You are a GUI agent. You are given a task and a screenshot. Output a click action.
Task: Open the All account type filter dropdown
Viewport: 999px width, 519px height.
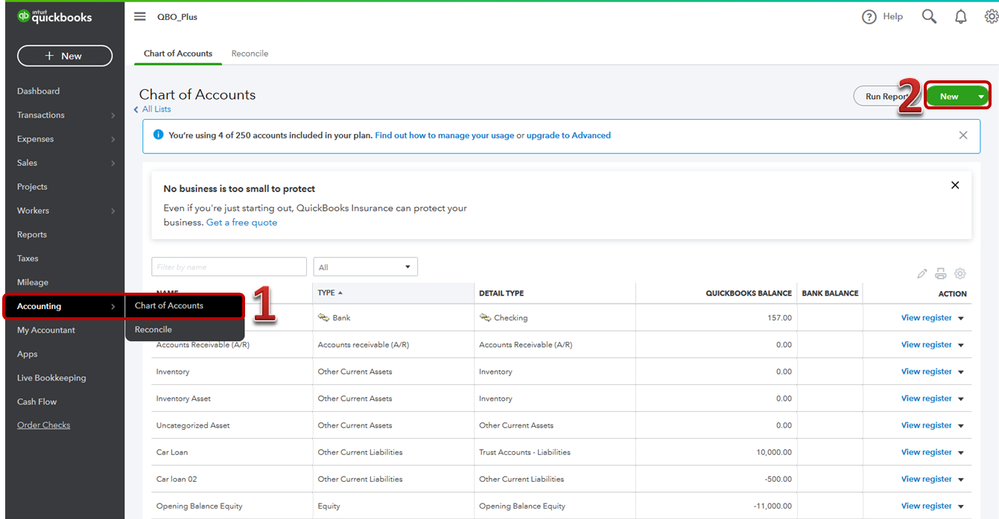coord(365,267)
